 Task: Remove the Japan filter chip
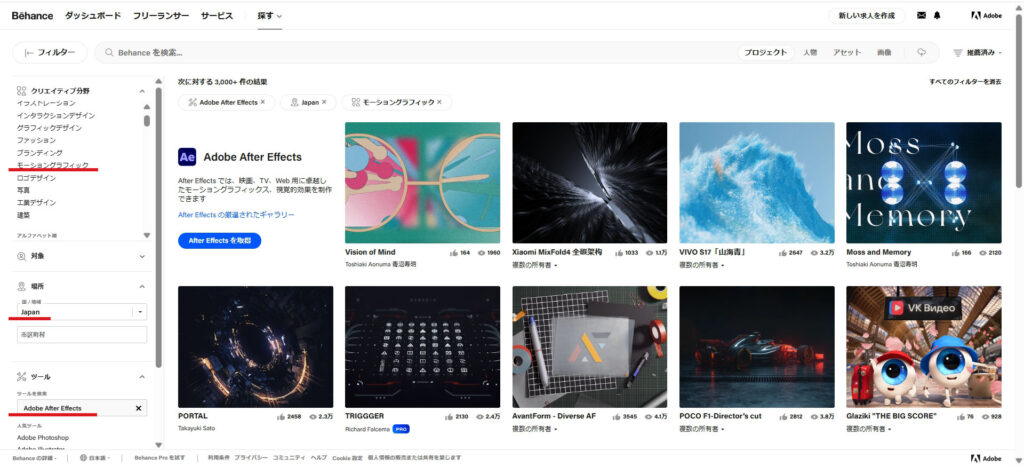point(324,102)
